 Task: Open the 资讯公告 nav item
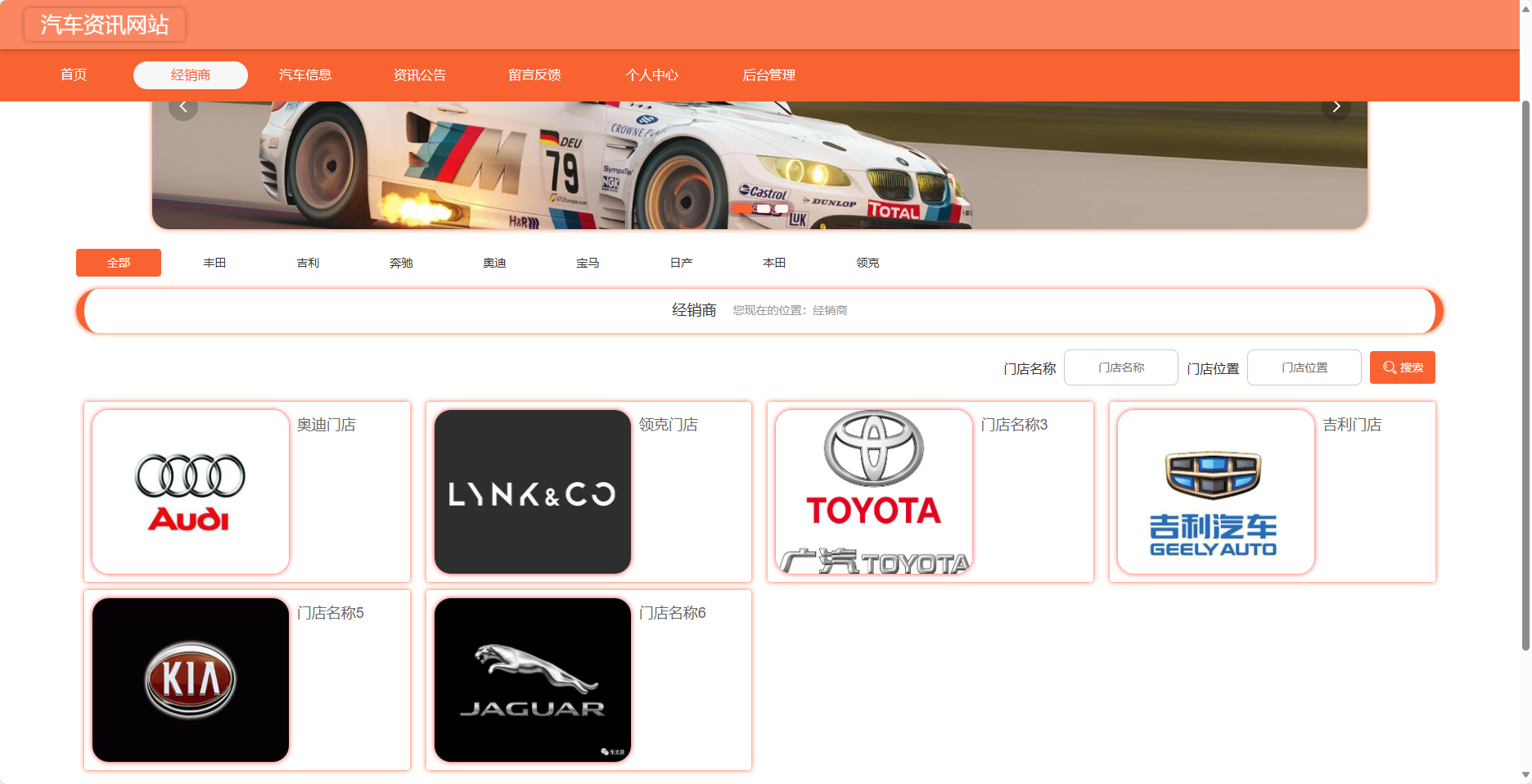[420, 75]
